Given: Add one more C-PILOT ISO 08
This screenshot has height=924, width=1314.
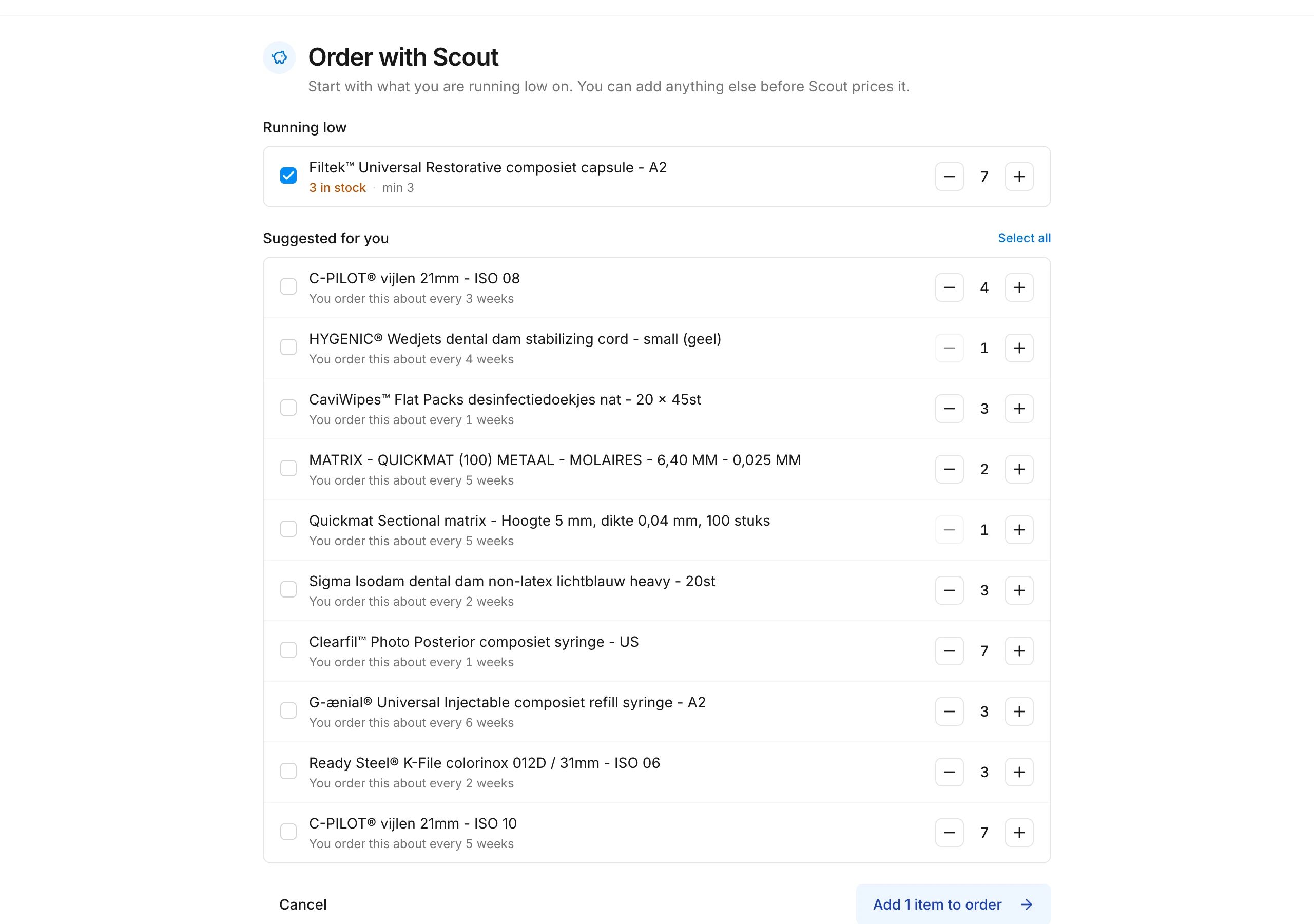Looking at the screenshot, I should [1019, 287].
